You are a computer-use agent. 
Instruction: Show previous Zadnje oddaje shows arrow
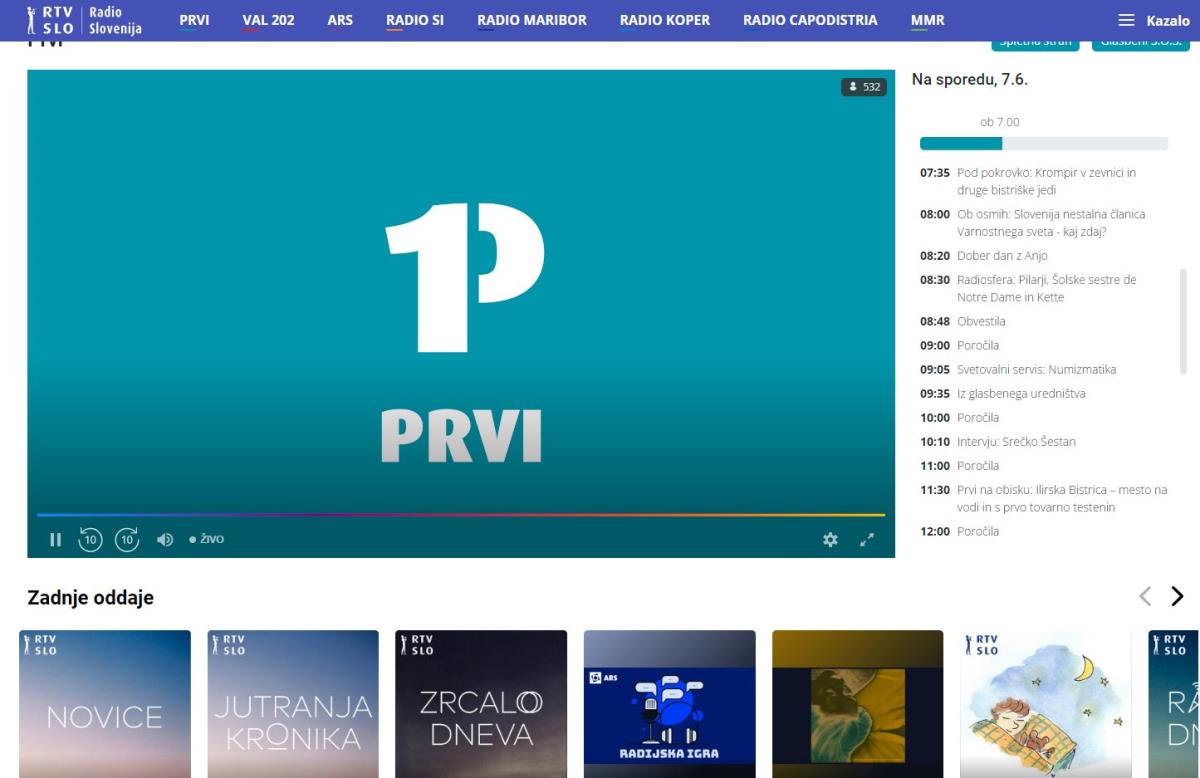coord(1145,597)
